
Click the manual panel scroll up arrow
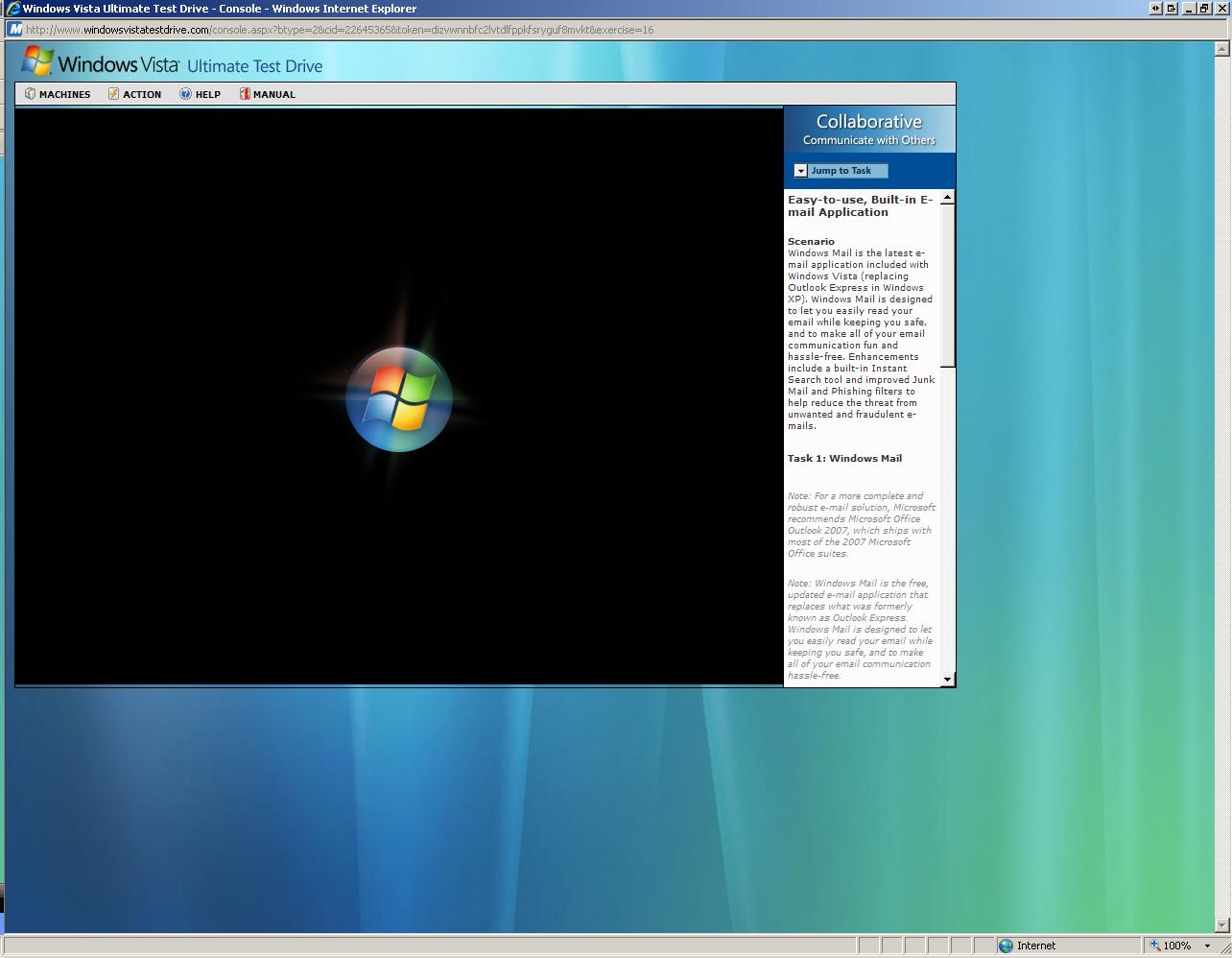point(948,197)
